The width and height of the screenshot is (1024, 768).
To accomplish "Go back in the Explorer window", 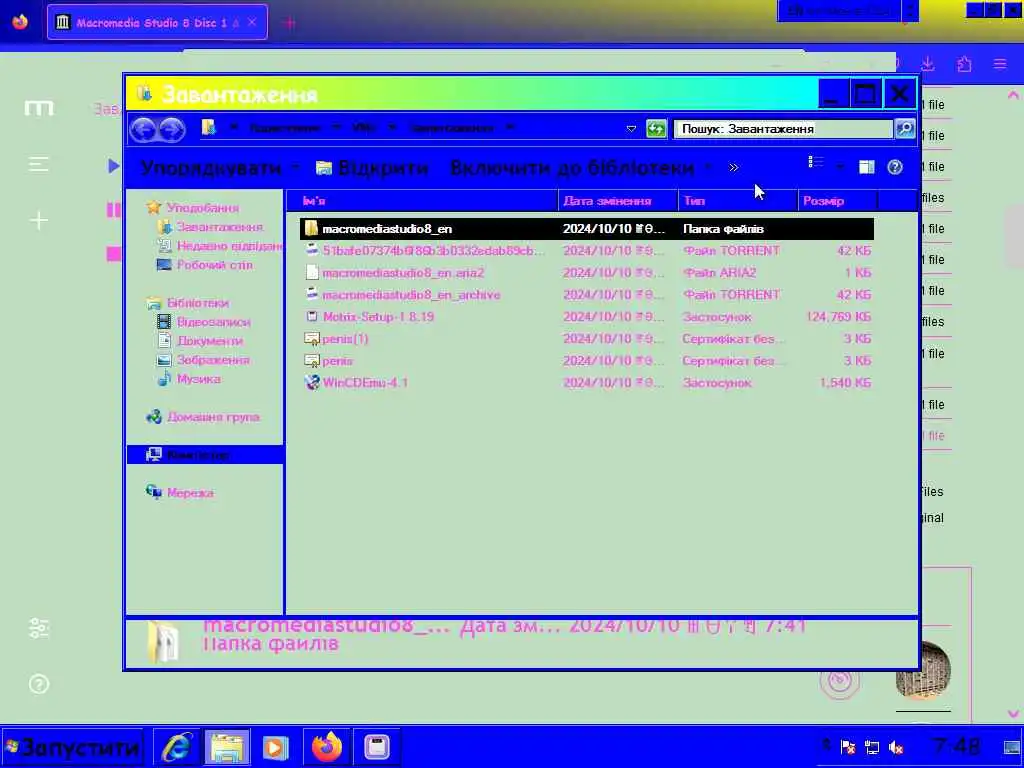I will click(x=143, y=129).
